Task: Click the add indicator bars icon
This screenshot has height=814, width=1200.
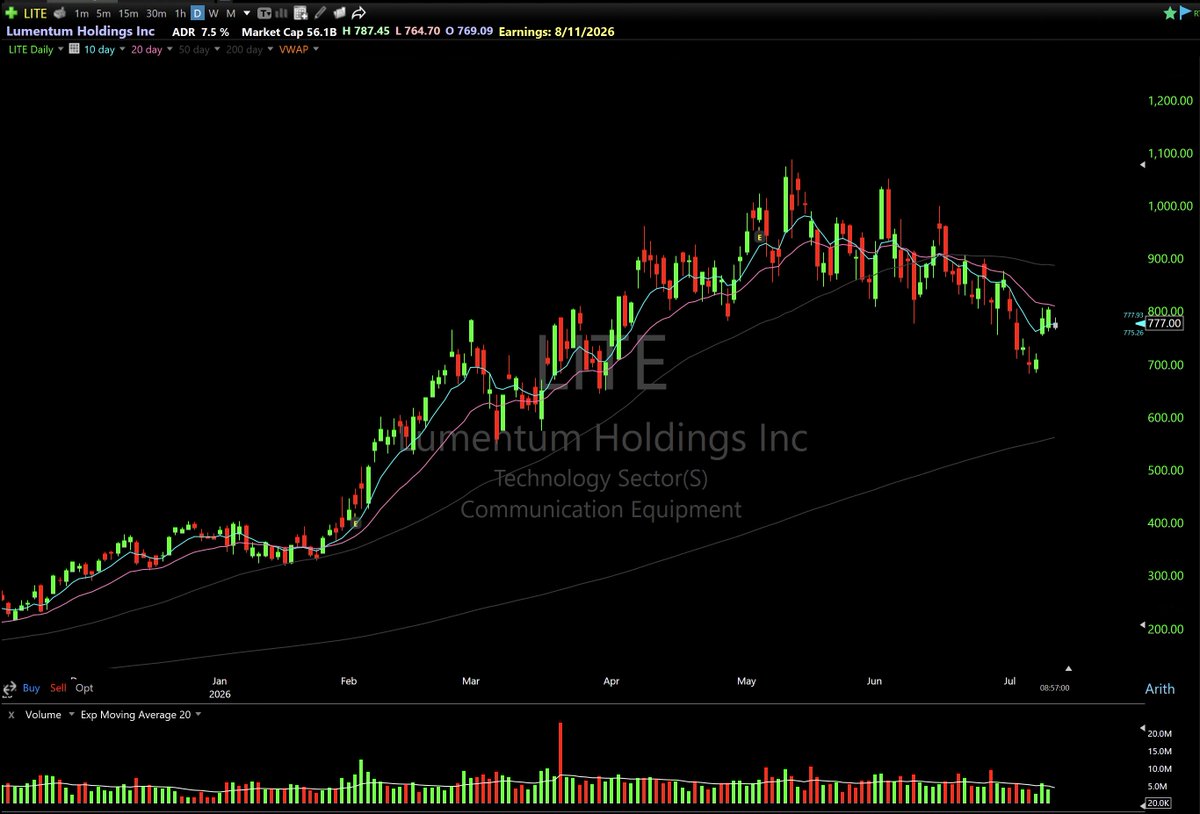Action: pyautogui.click(x=283, y=13)
